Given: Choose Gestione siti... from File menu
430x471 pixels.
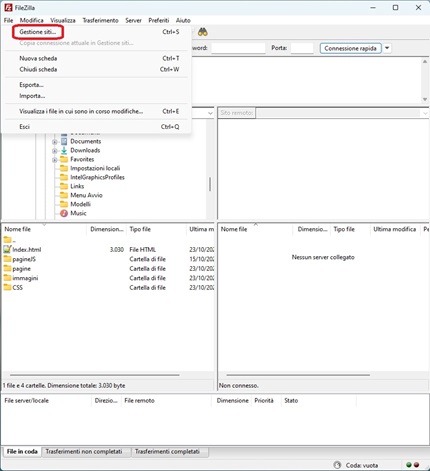Looking at the screenshot, I should point(38,32).
